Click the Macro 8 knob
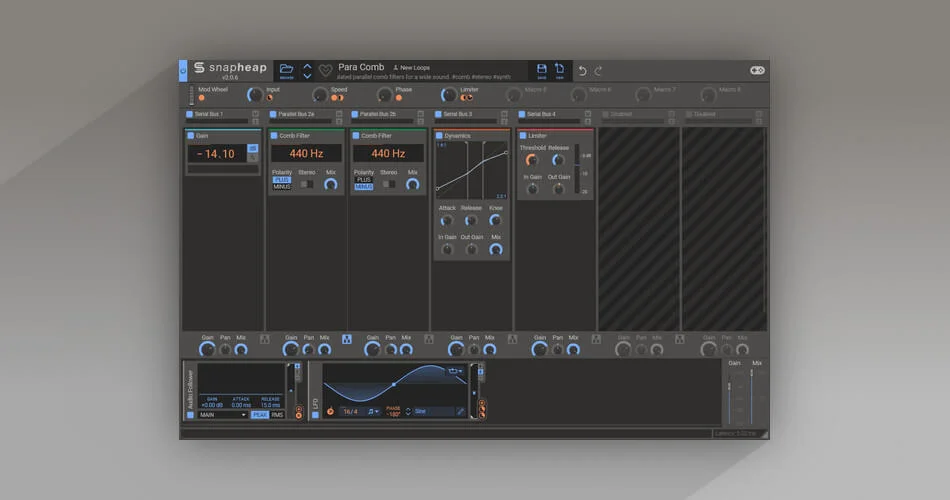This screenshot has height=500, width=950. click(x=708, y=95)
